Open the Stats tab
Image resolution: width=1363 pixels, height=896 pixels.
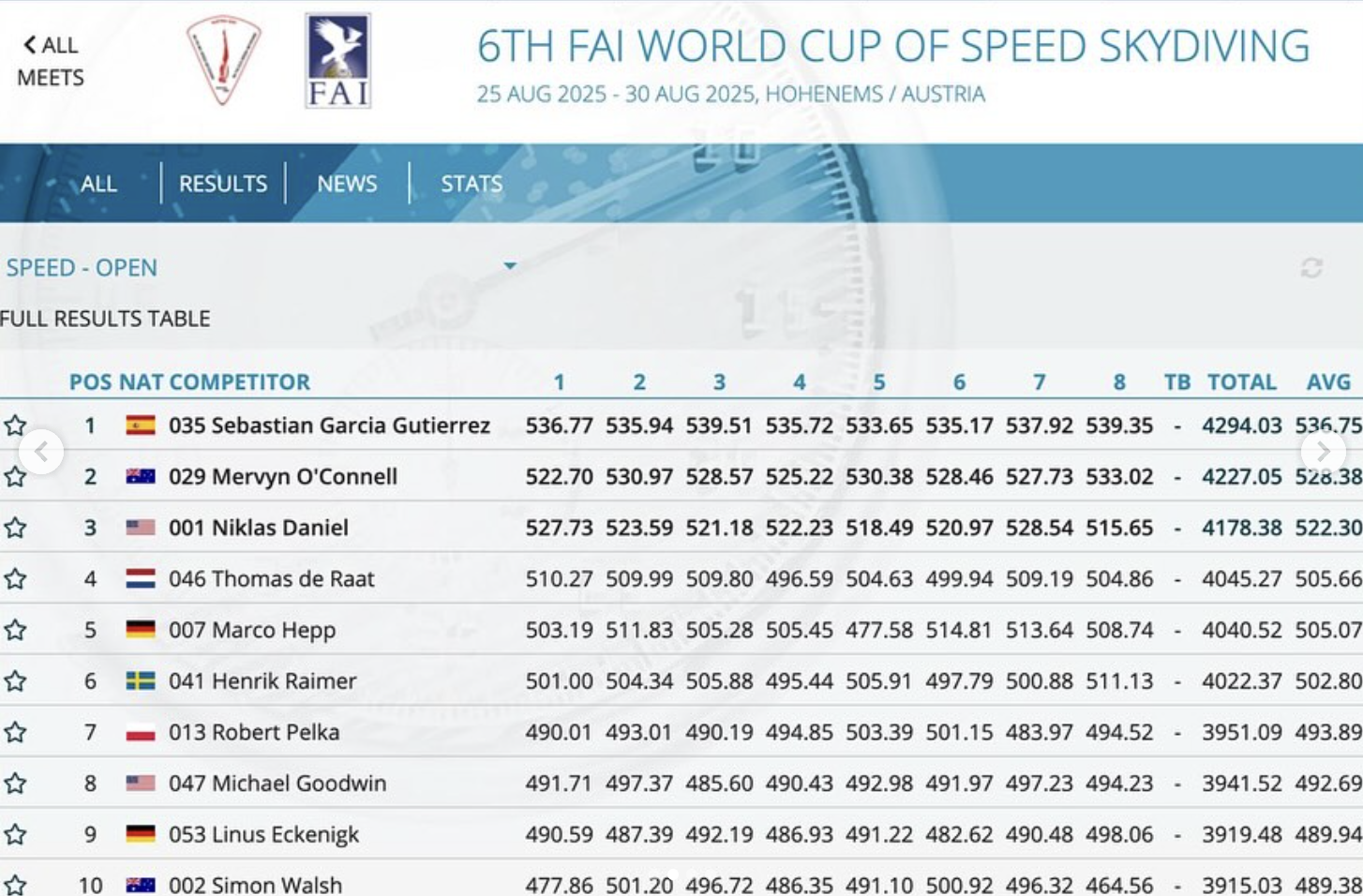coord(472,184)
